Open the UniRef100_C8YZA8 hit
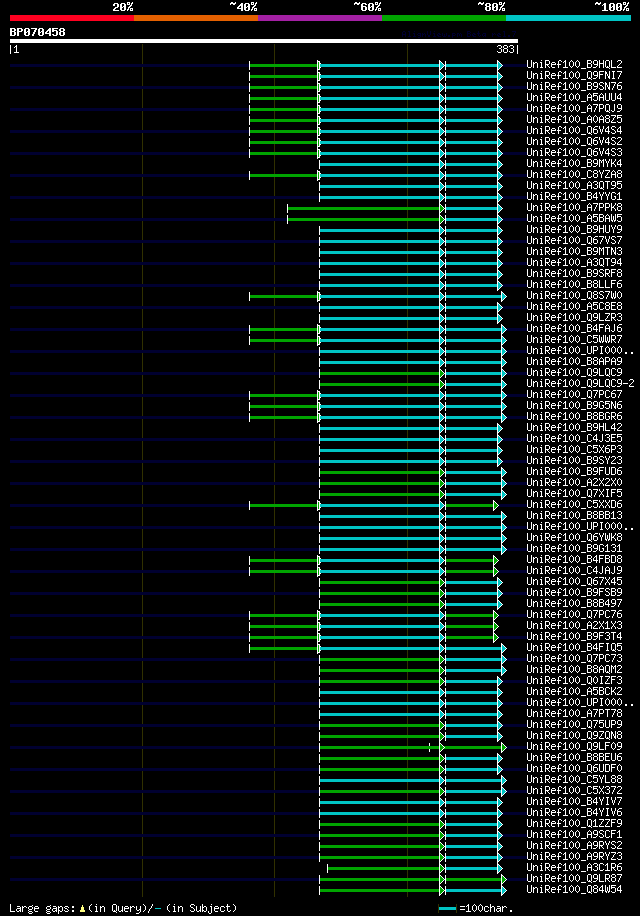640x916 pixels. [574, 174]
